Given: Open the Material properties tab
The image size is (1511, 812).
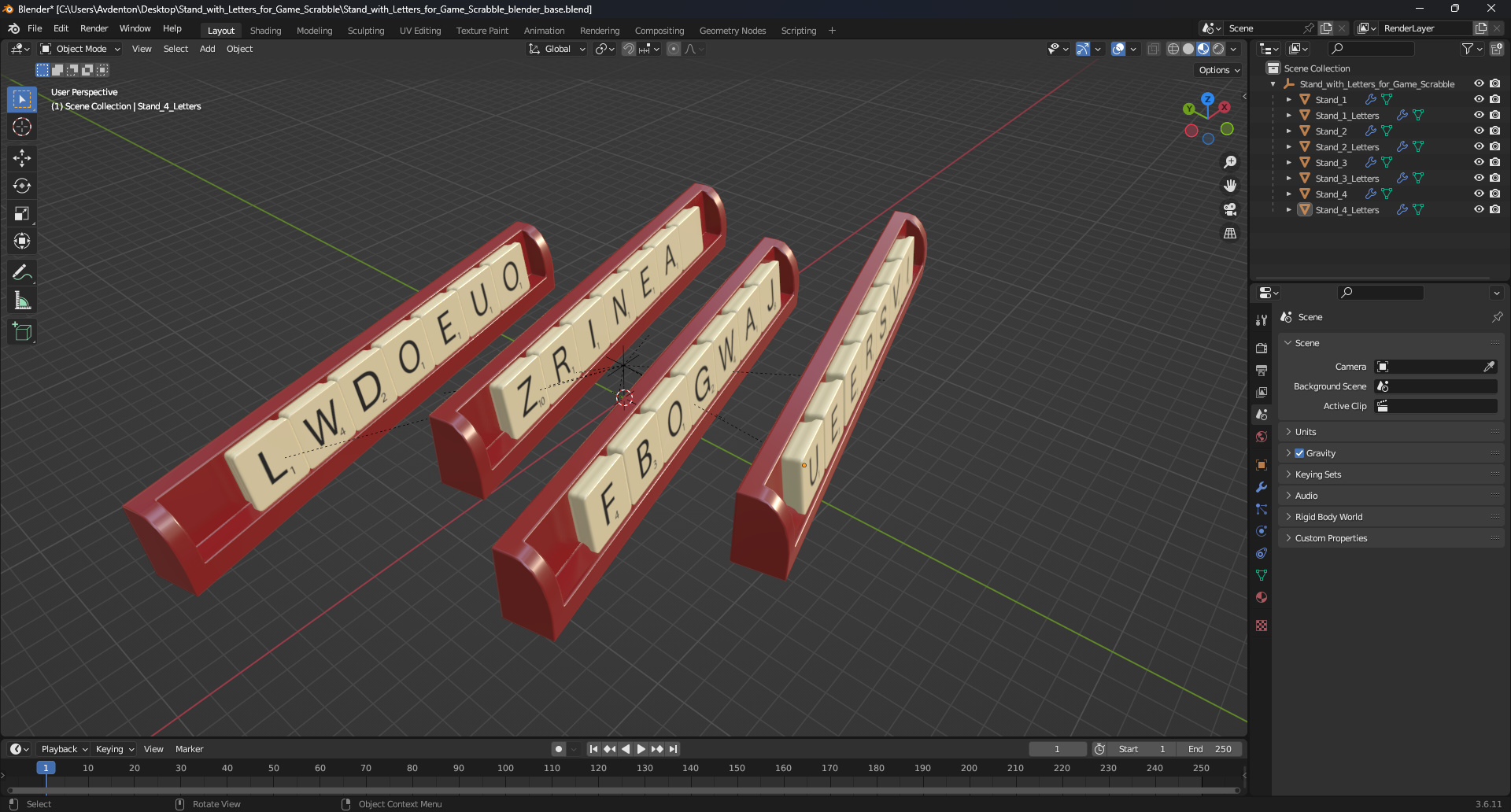Looking at the screenshot, I should click(x=1262, y=597).
